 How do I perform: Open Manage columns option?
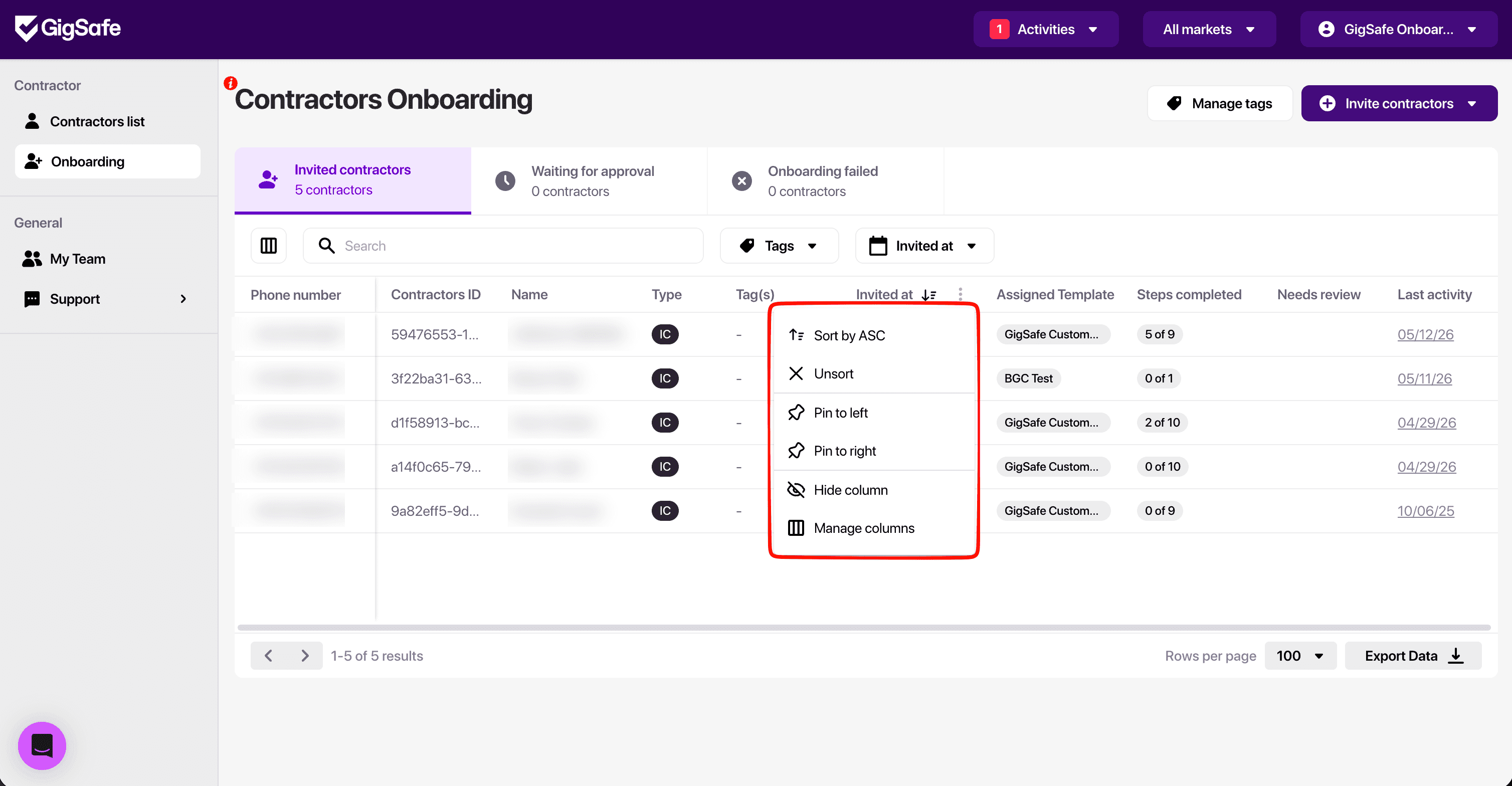[x=874, y=528]
